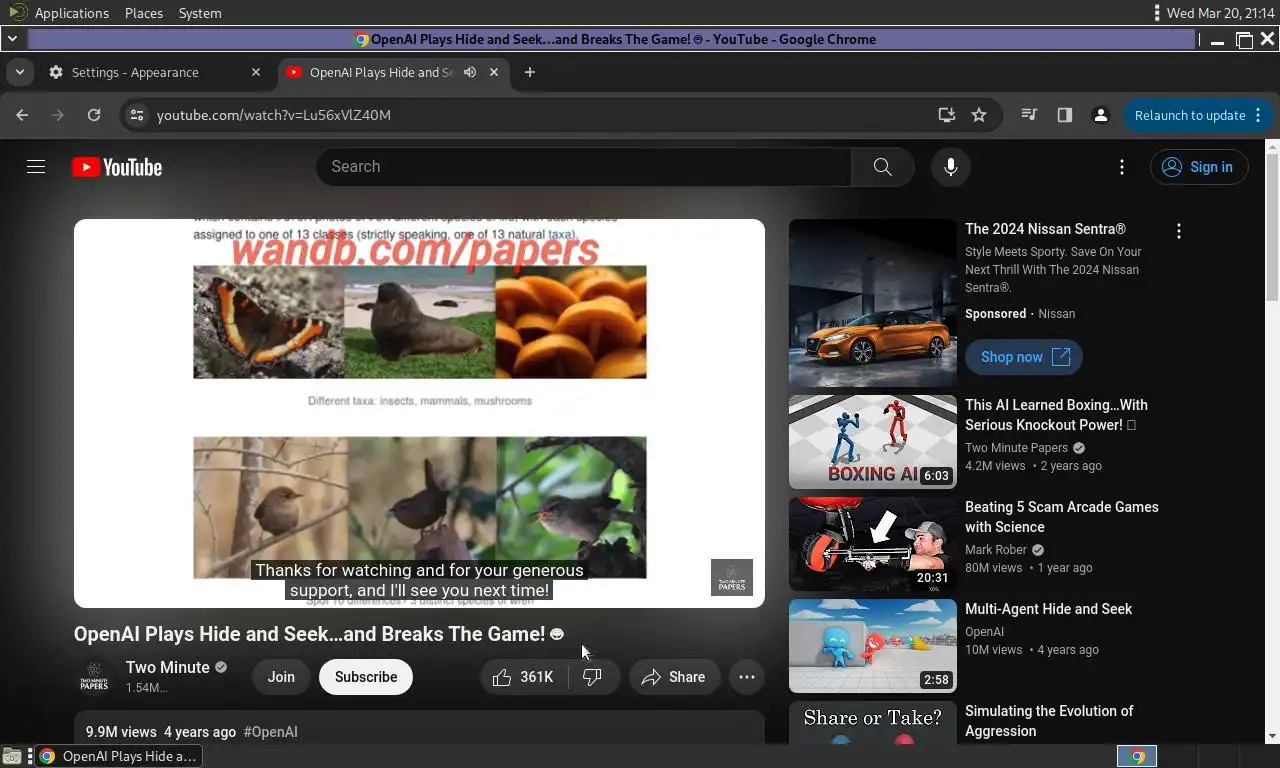Open the Two Minute channel name link
1280x768 pixels.
coord(167,667)
